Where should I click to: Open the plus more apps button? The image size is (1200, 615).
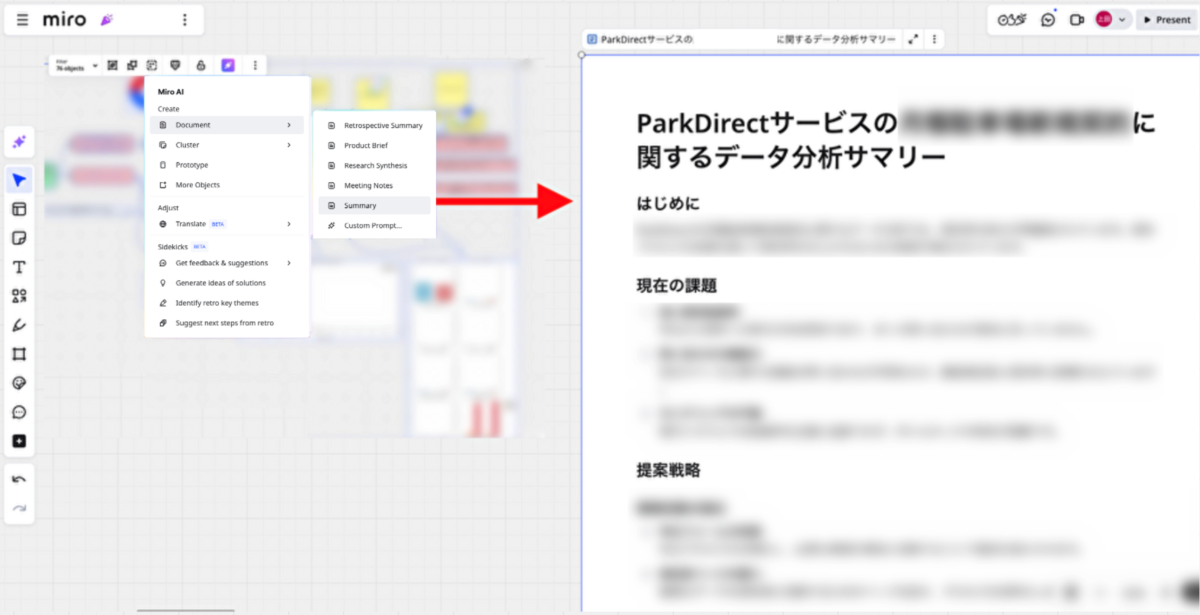(x=19, y=441)
